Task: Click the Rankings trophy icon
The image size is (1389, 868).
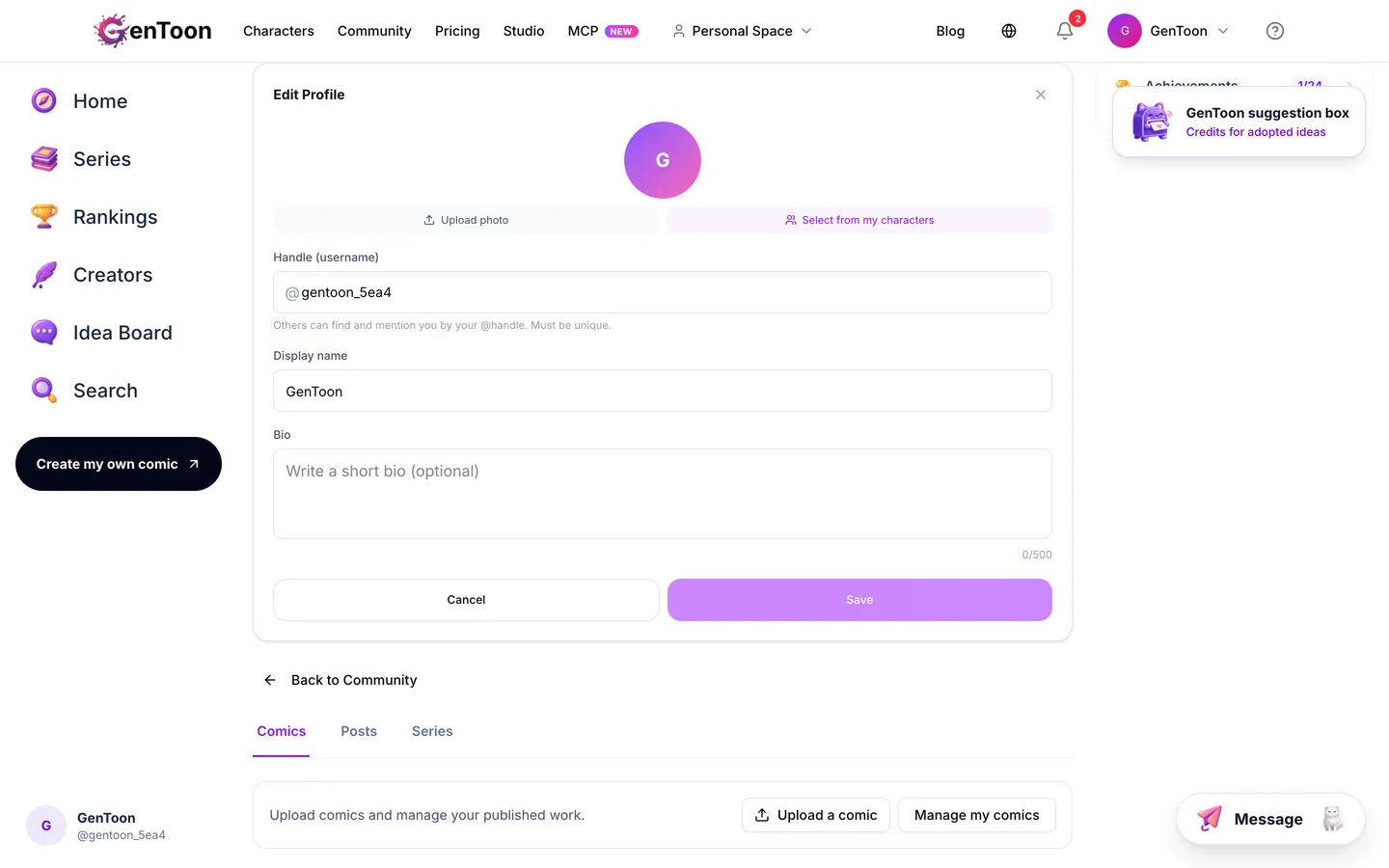Action: (x=44, y=216)
